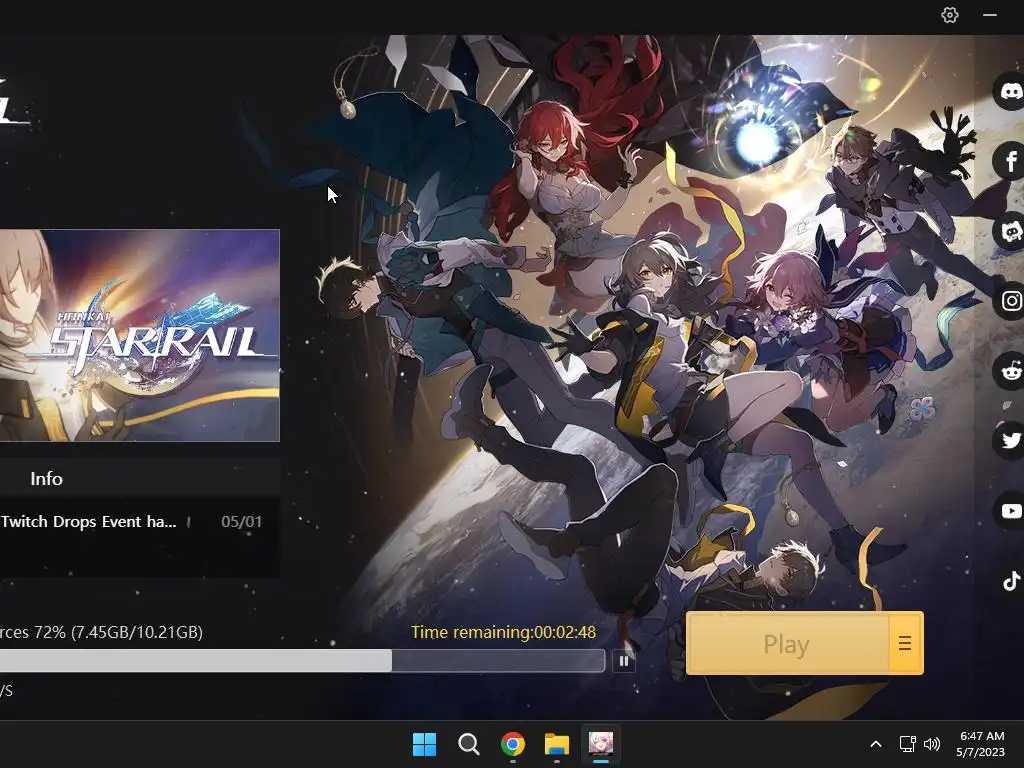Open File Explorer from taskbar
This screenshot has height=768, width=1024.
[x=557, y=744]
